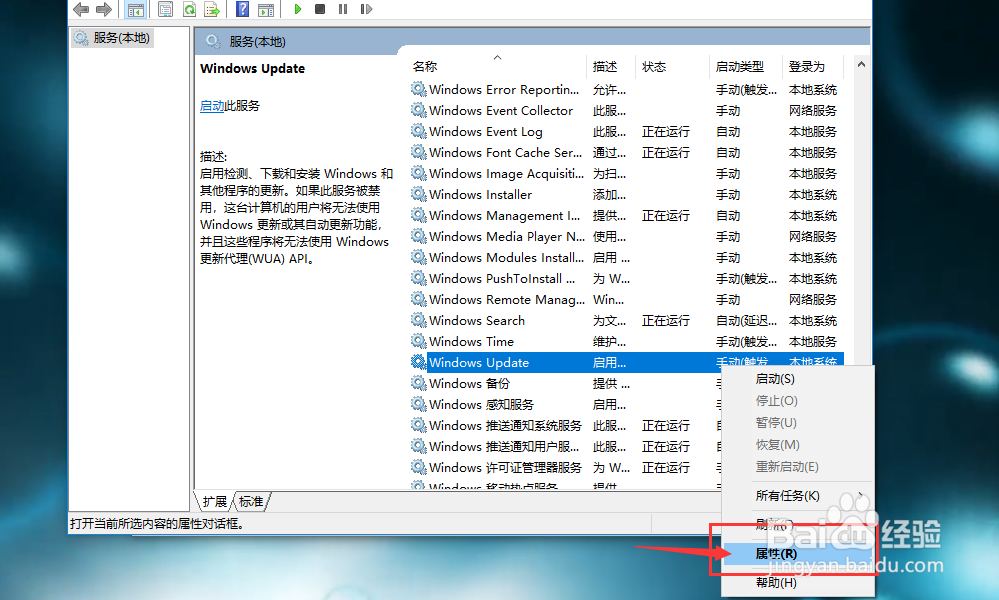Expand the 所有任务(K) submenu
999x600 pixels.
(x=798, y=496)
